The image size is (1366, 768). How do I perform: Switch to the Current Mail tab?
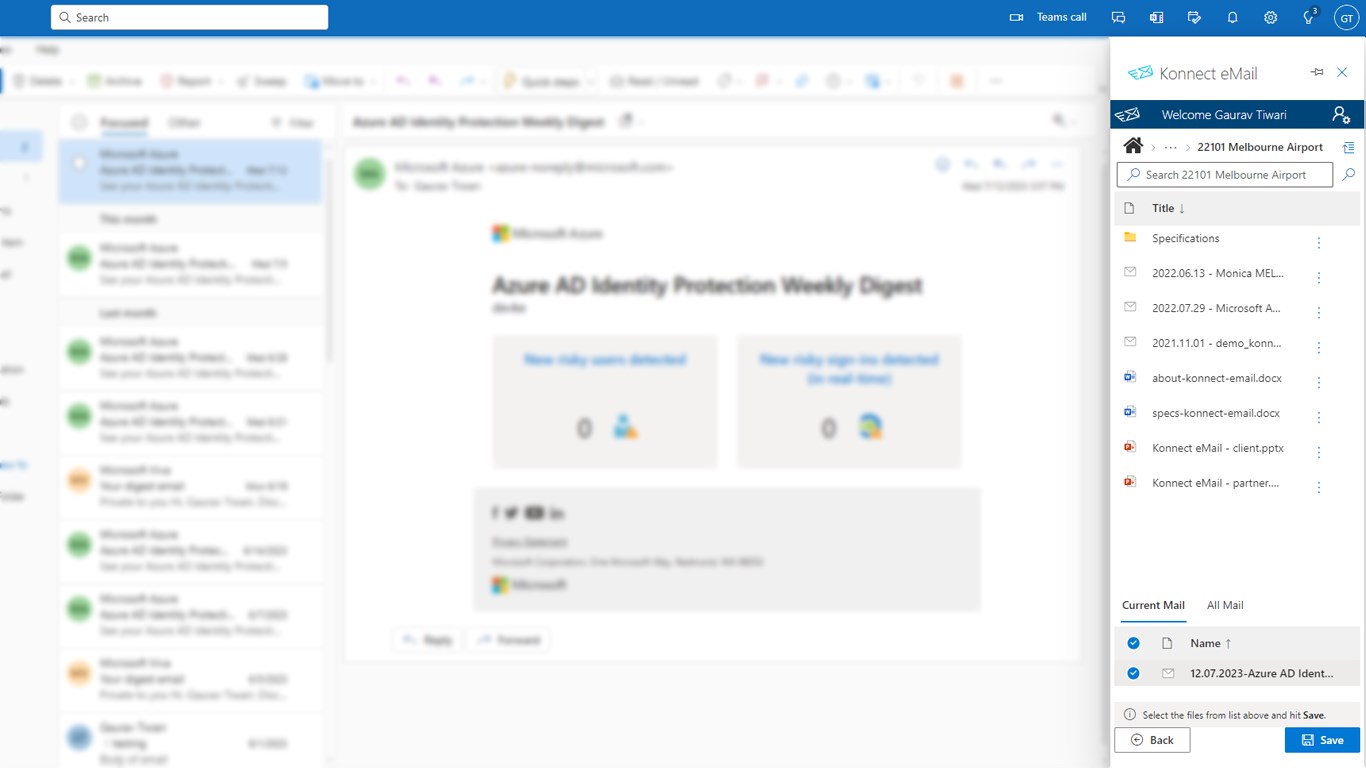click(1153, 605)
